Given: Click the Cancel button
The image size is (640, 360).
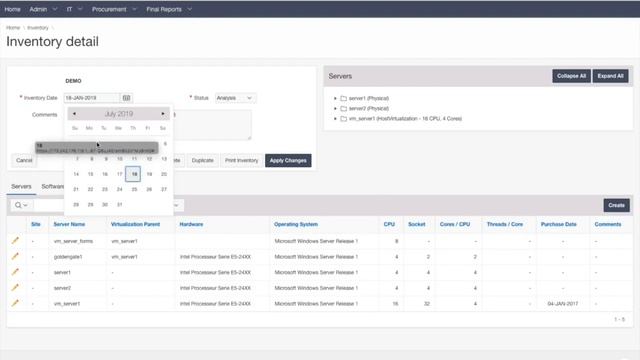Looking at the screenshot, I should [x=24, y=160].
